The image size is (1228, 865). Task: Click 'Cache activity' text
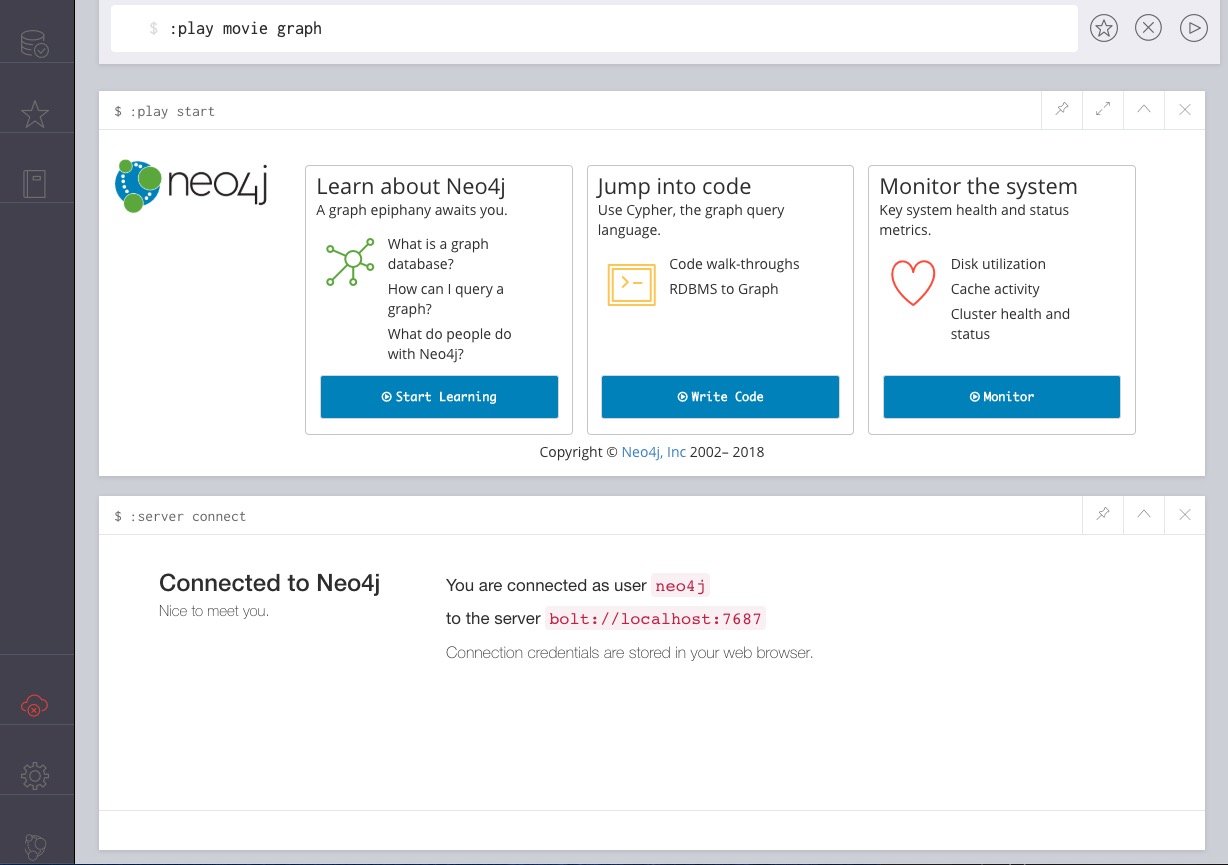click(x=995, y=289)
